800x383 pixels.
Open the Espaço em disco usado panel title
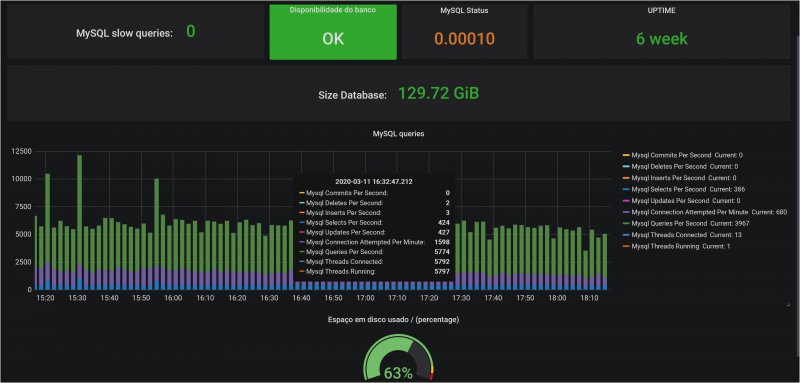393,320
